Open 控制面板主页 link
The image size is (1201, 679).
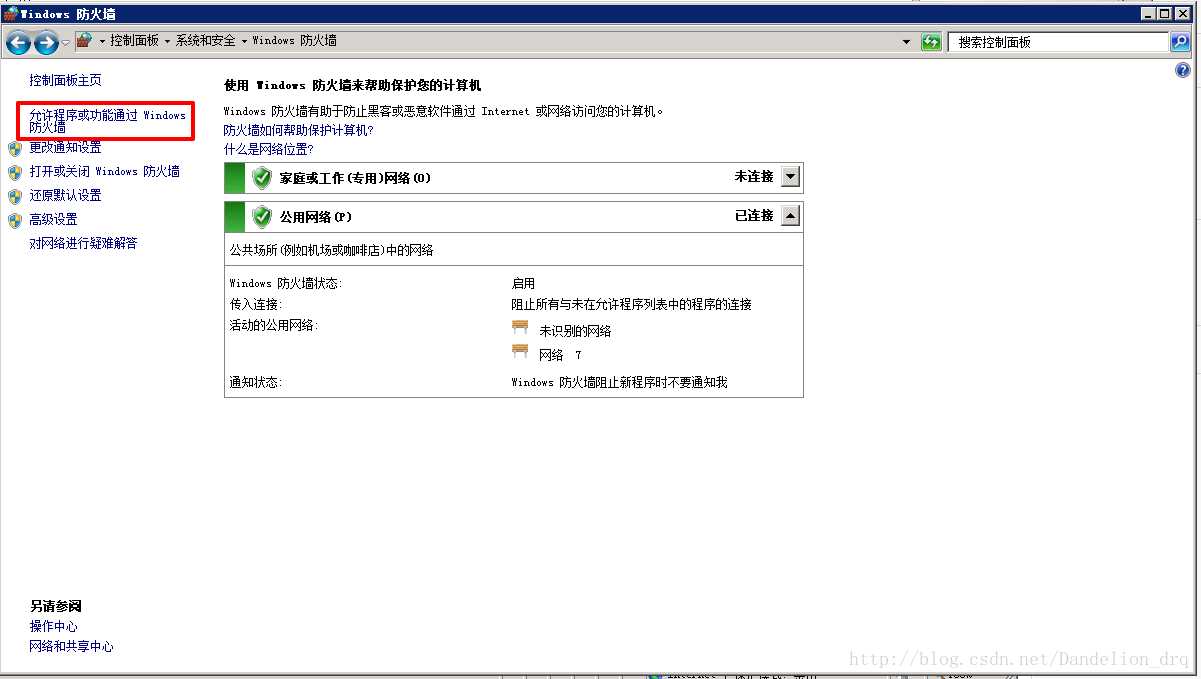pos(65,80)
